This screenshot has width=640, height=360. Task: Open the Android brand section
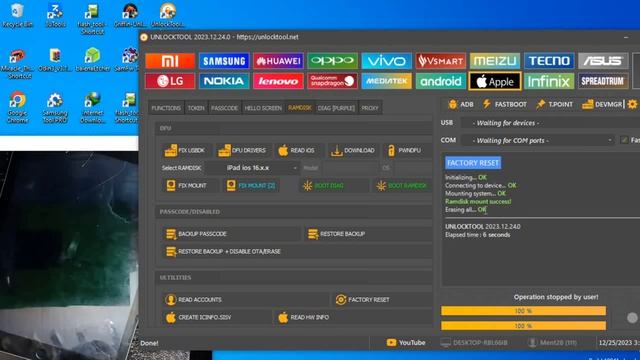(440, 81)
